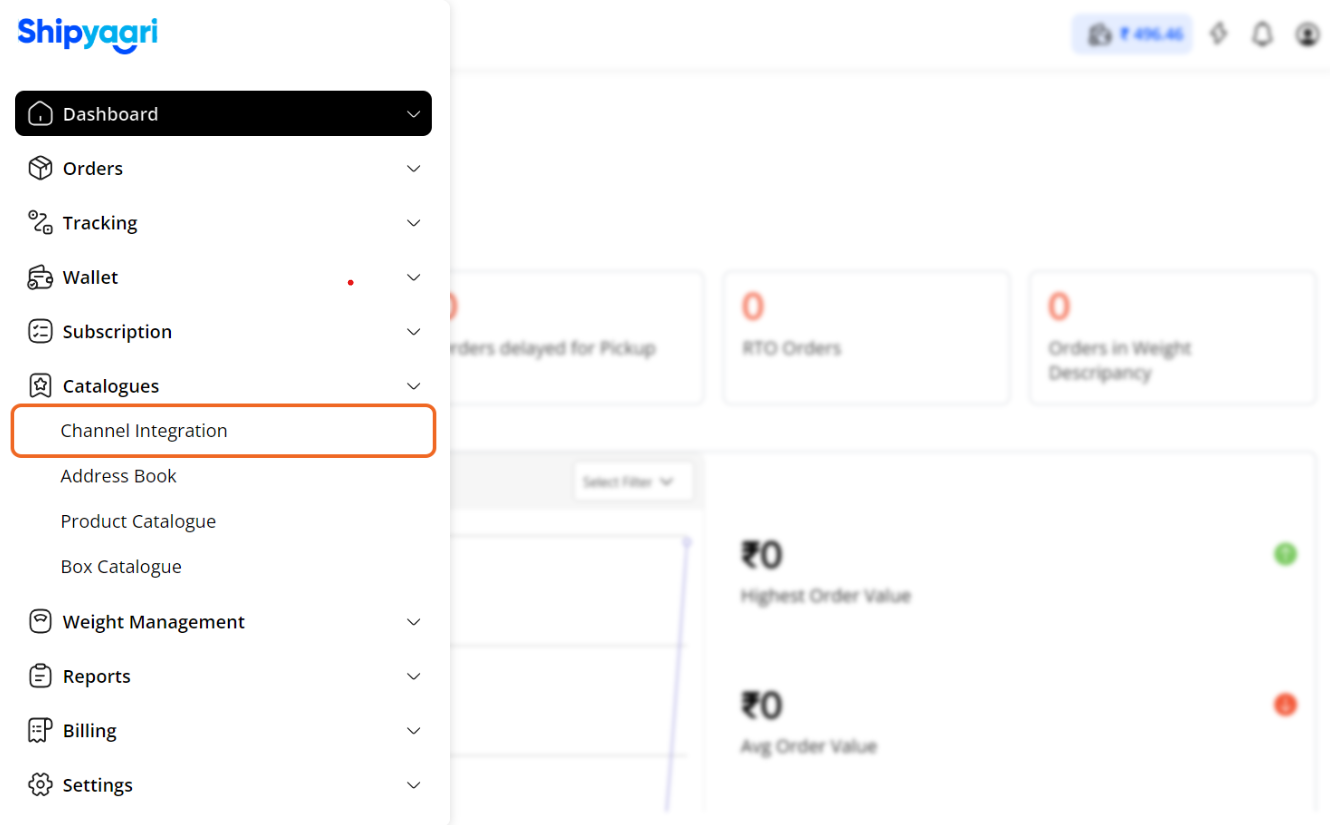
Task: Click the Orders box icon in sidebar
Action: [x=40, y=168]
